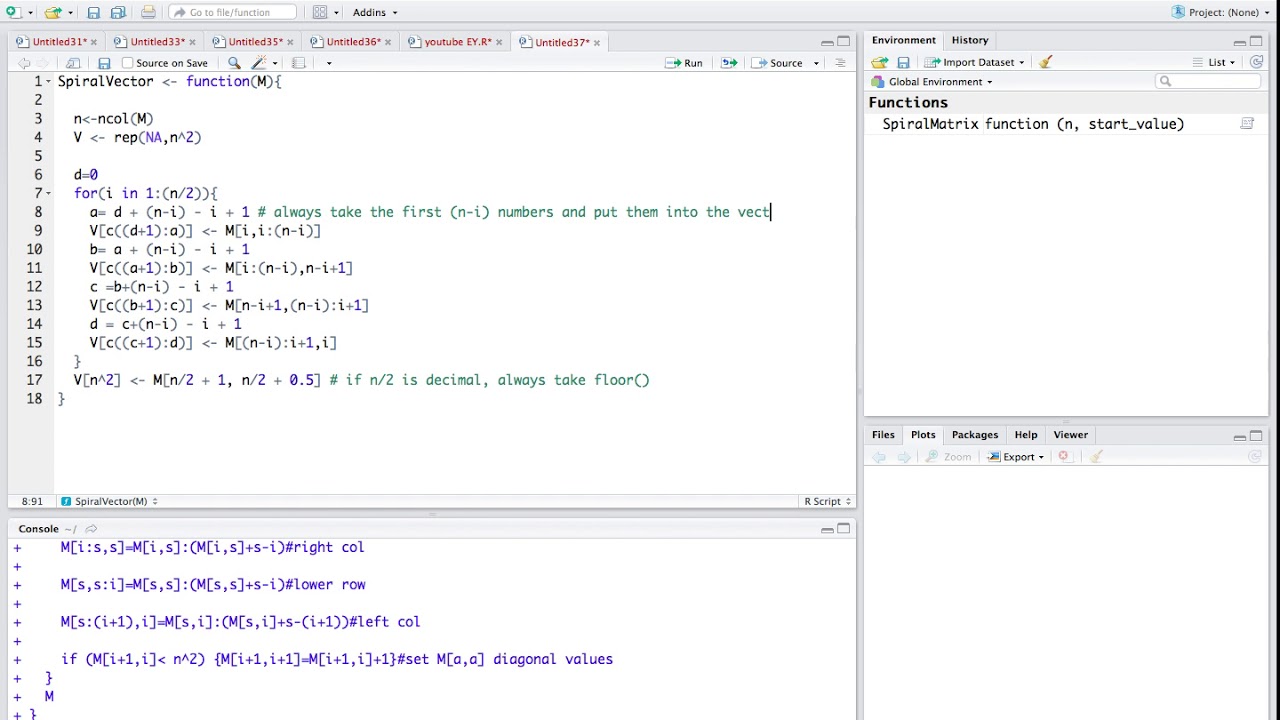Click the open file folder icon
The width and height of the screenshot is (1280, 720).
point(52,12)
